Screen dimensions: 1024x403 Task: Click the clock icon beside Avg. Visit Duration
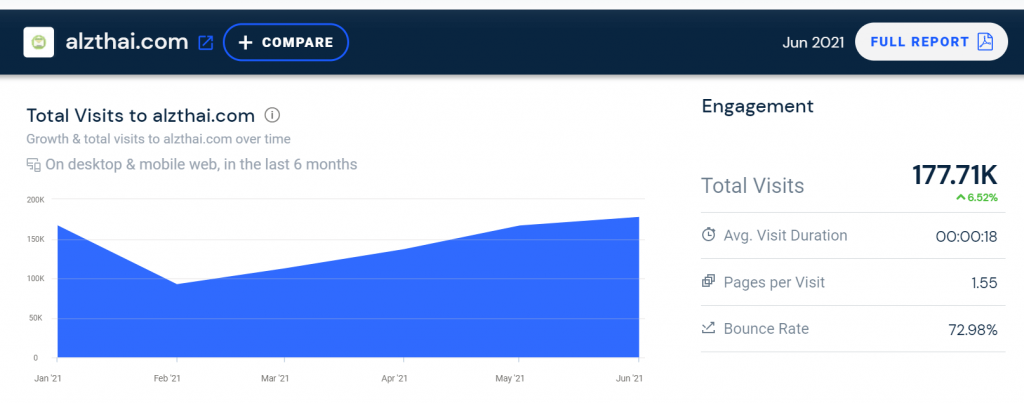(709, 235)
